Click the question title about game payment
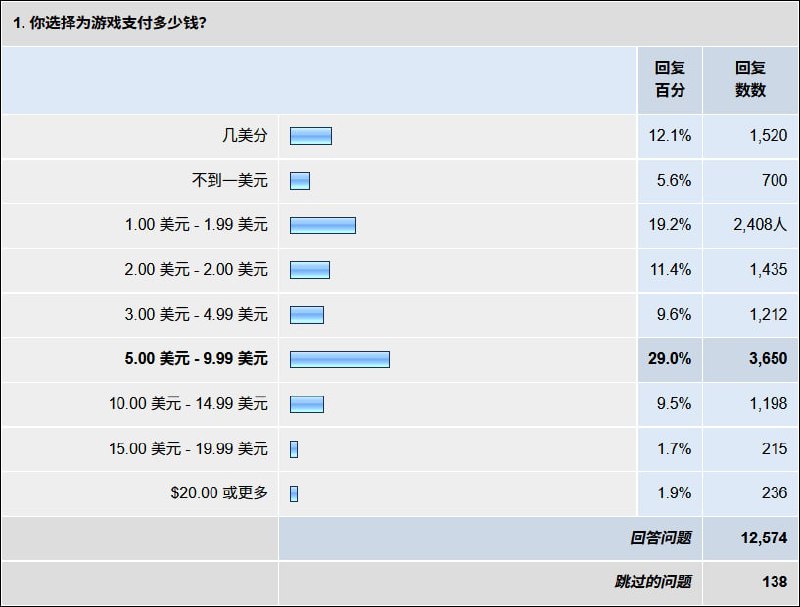Image resolution: width=800 pixels, height=607 pixels. click(x=110, y=22)
